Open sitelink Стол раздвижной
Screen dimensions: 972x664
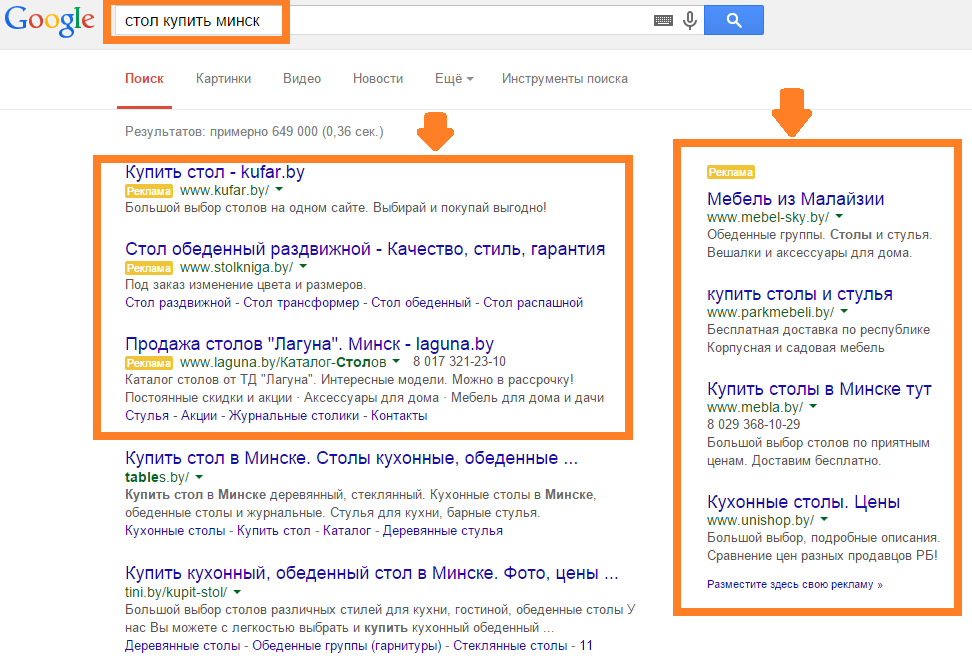(x=178, y=303)
